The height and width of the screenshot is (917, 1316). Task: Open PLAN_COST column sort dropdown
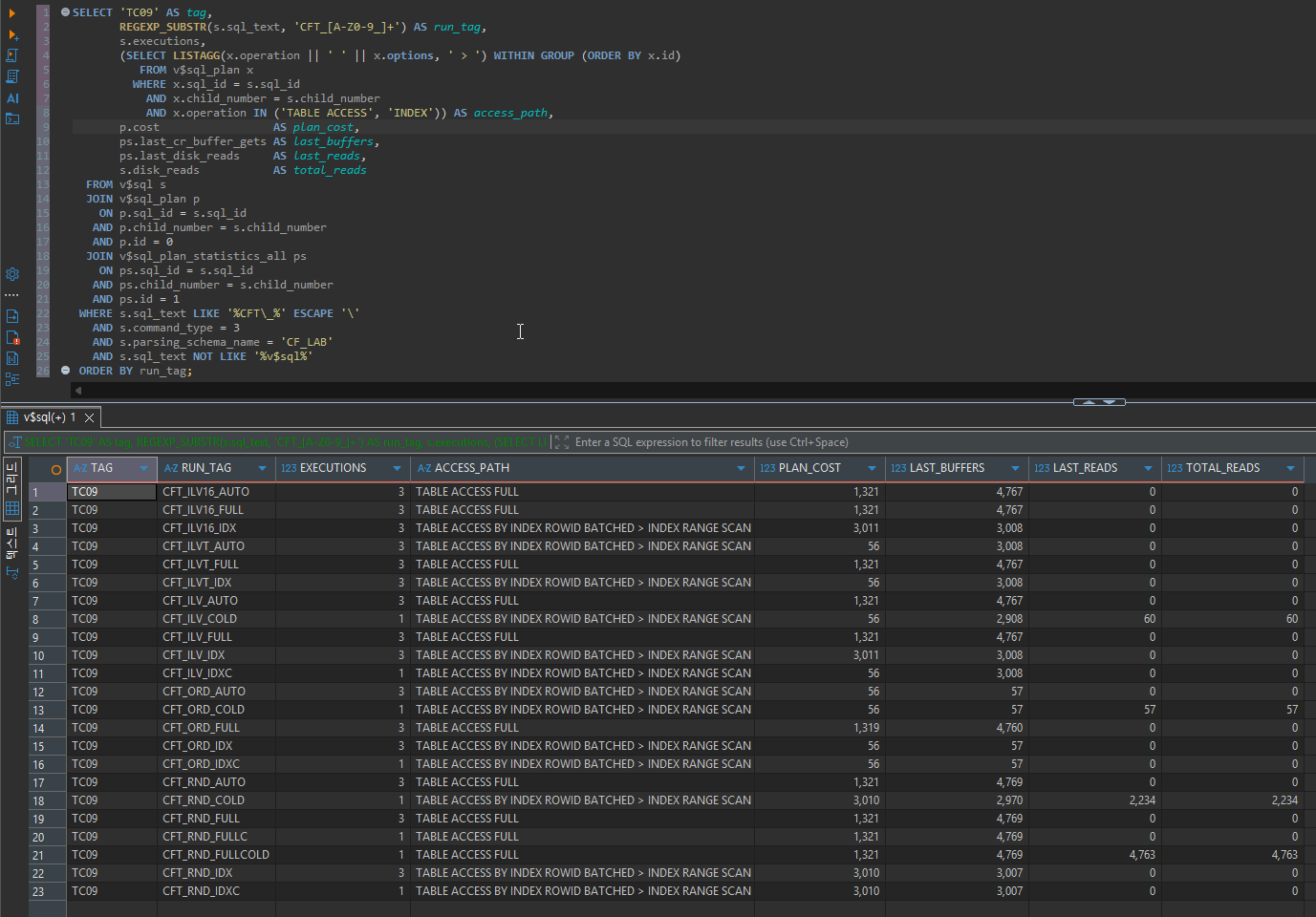(x=872, y=468)
